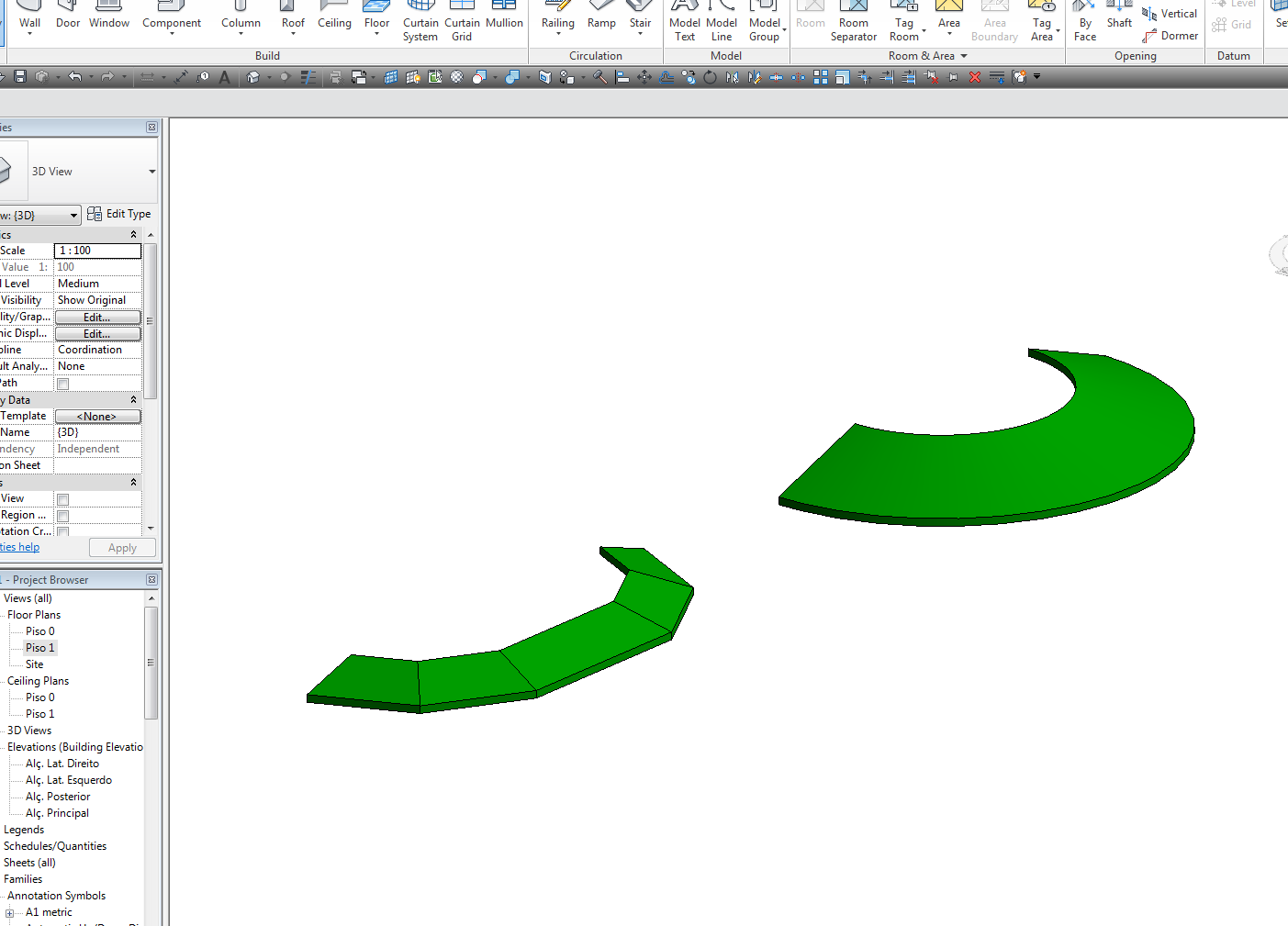Open the Properties help link

pyautogui.click(x=19, y=547)
